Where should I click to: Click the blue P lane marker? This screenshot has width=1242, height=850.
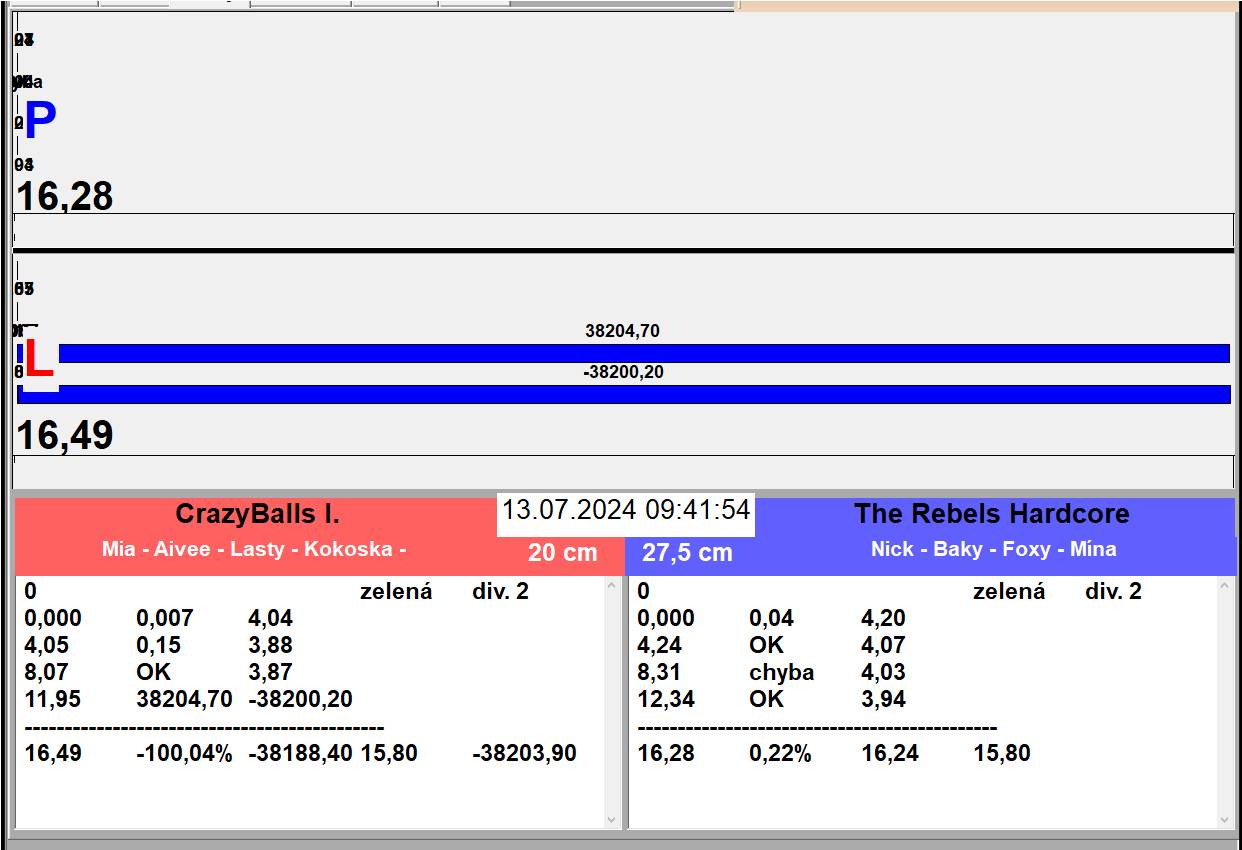click(x=40, y=122)
